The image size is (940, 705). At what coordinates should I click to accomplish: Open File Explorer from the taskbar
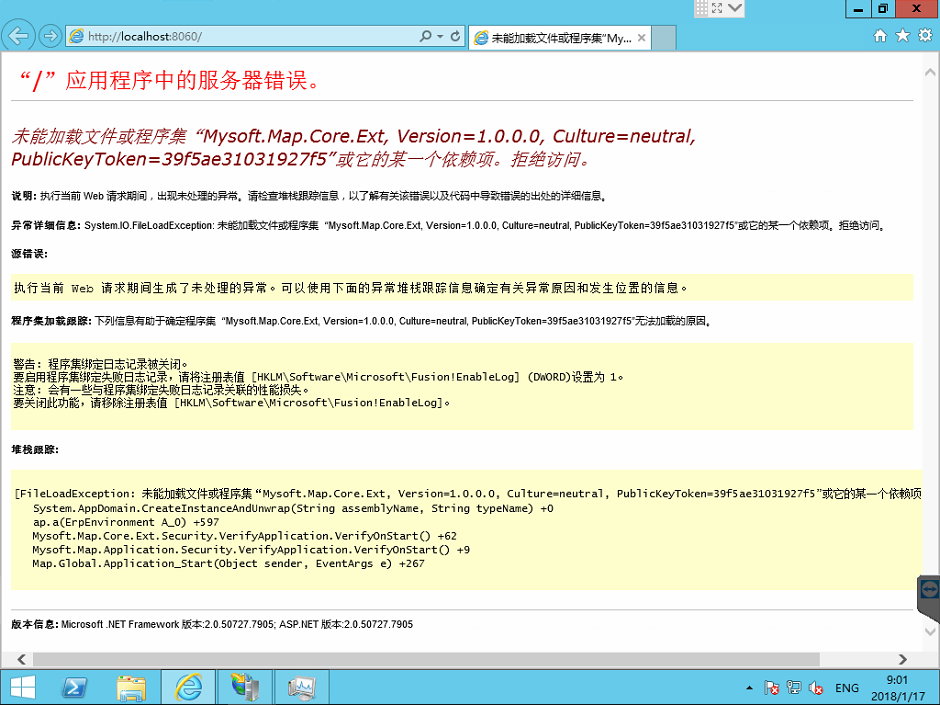point(131,687)
